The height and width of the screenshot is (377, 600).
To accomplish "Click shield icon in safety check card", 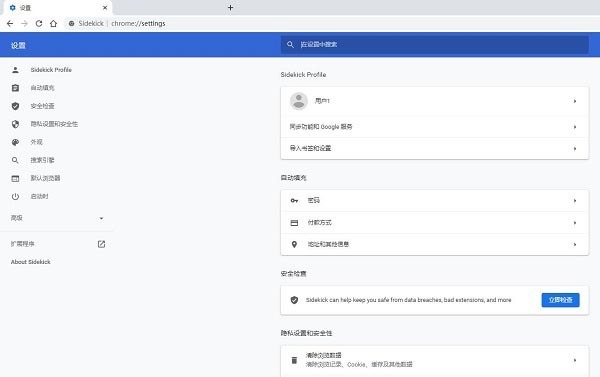I will pyautogui.click(x=294, y=300).
